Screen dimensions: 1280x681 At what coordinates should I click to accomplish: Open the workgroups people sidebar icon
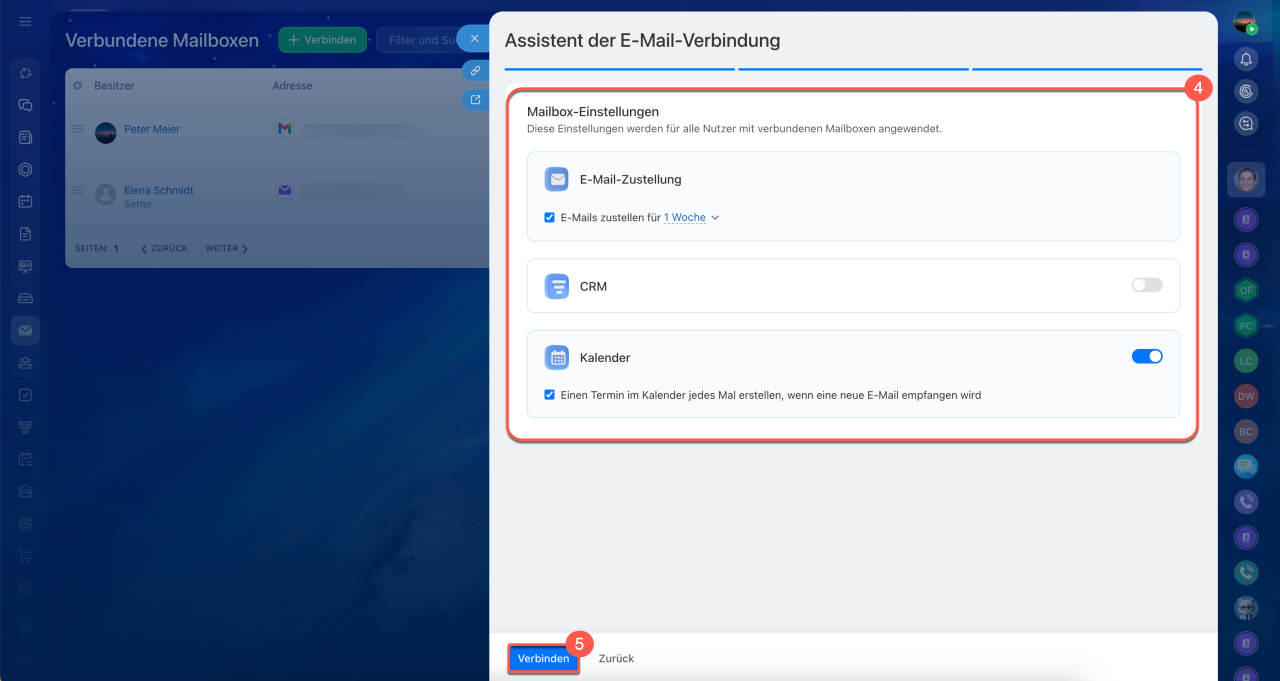click(26, 363)
